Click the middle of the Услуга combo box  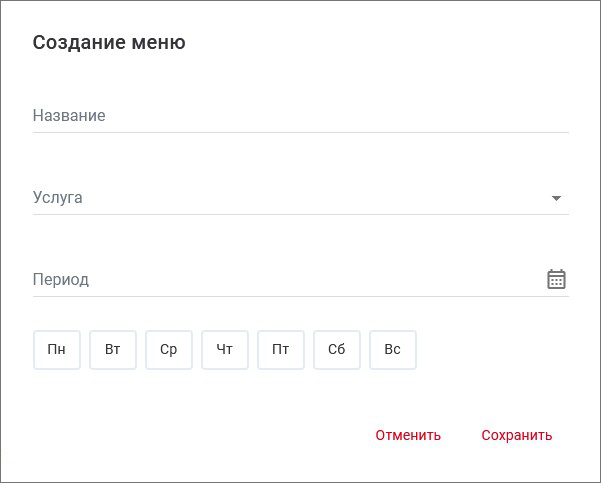[x=300, y=198]
